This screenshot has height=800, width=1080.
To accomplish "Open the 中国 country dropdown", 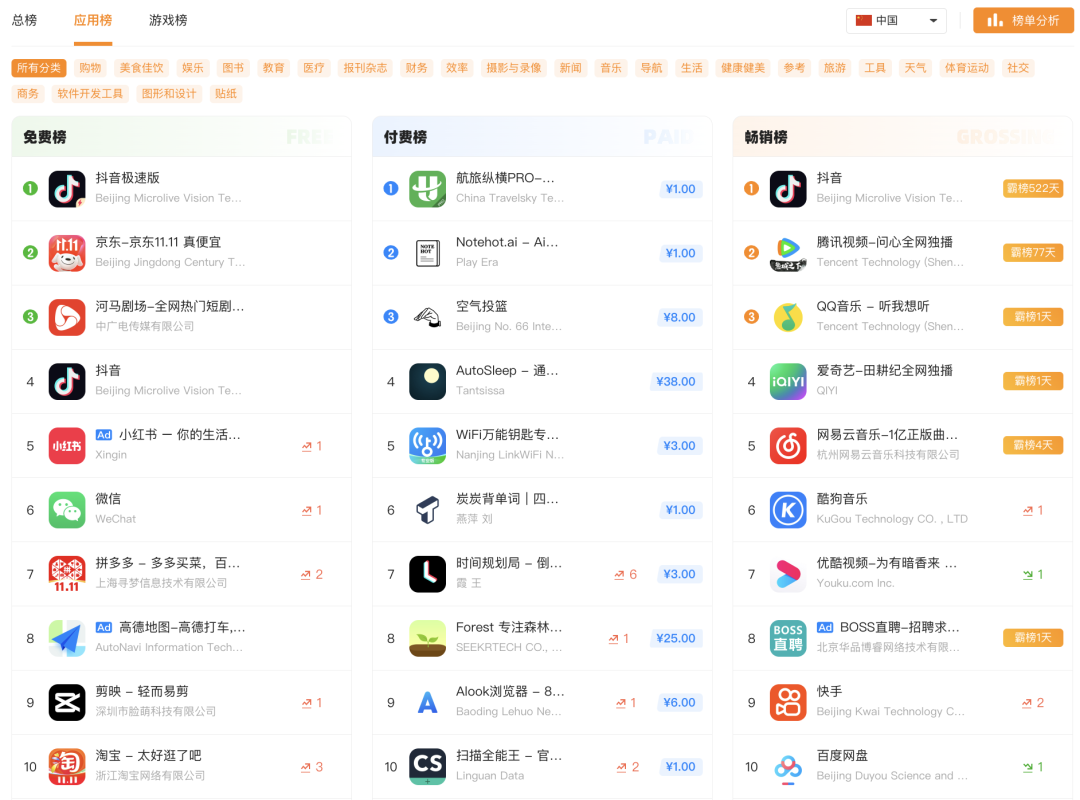I will pyautogui.click(x=896, y=21).
